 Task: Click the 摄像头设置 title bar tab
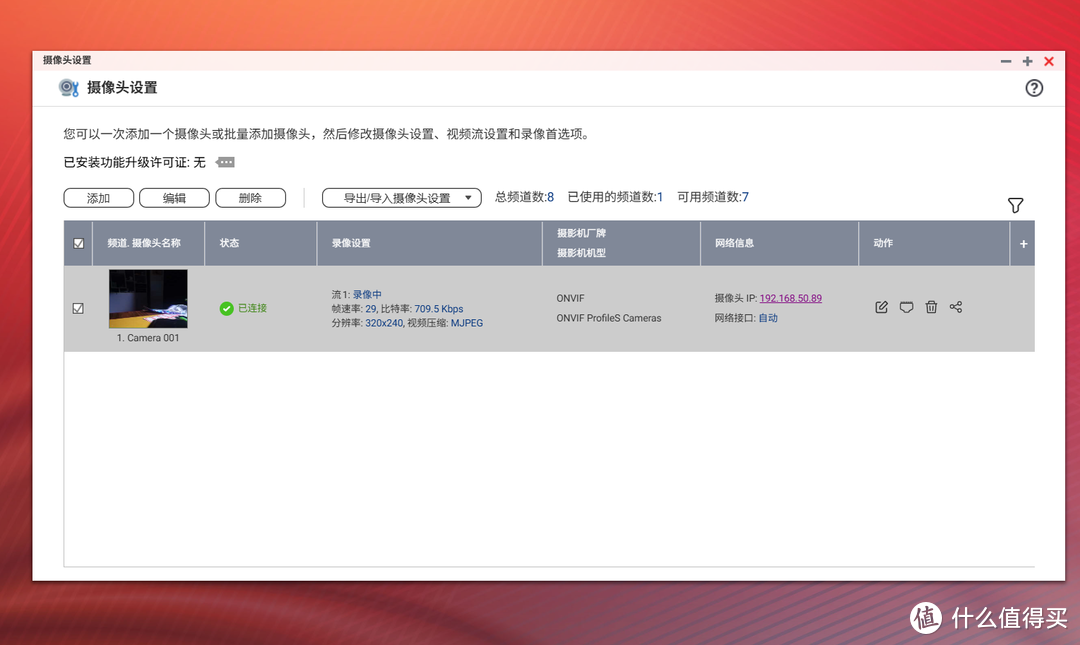[x=68, y=60]
